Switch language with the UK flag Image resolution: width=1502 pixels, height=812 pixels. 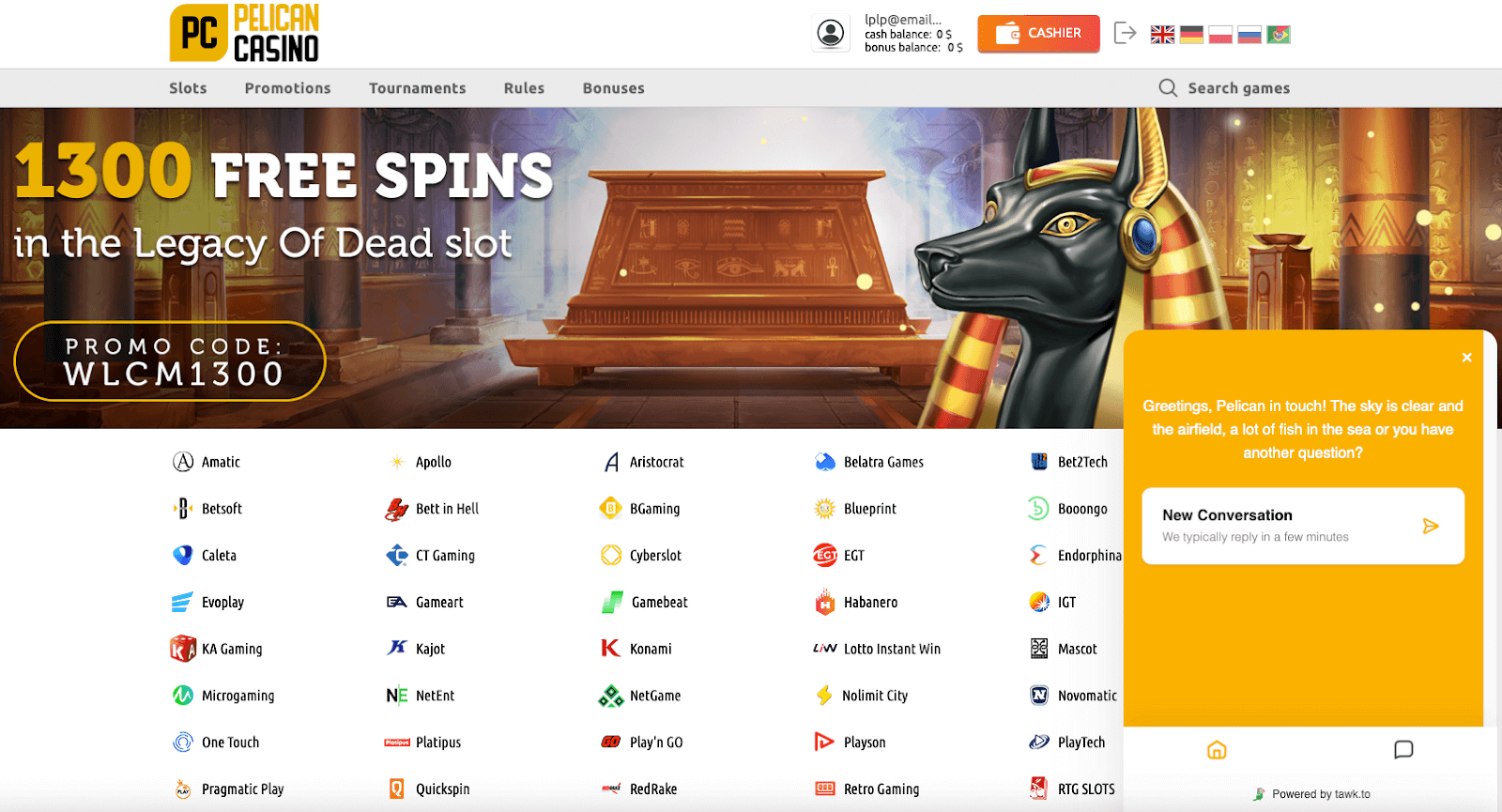tap(1162, 35)
